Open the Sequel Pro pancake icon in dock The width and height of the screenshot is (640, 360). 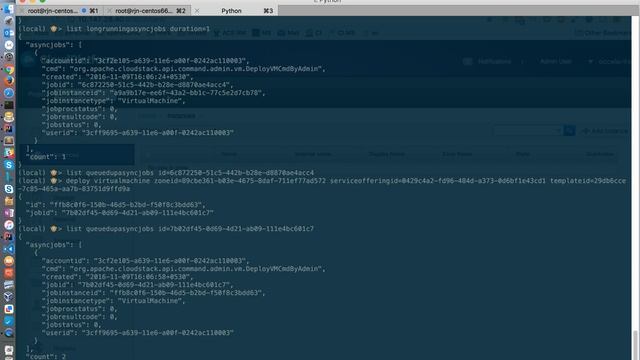point(9,117)
